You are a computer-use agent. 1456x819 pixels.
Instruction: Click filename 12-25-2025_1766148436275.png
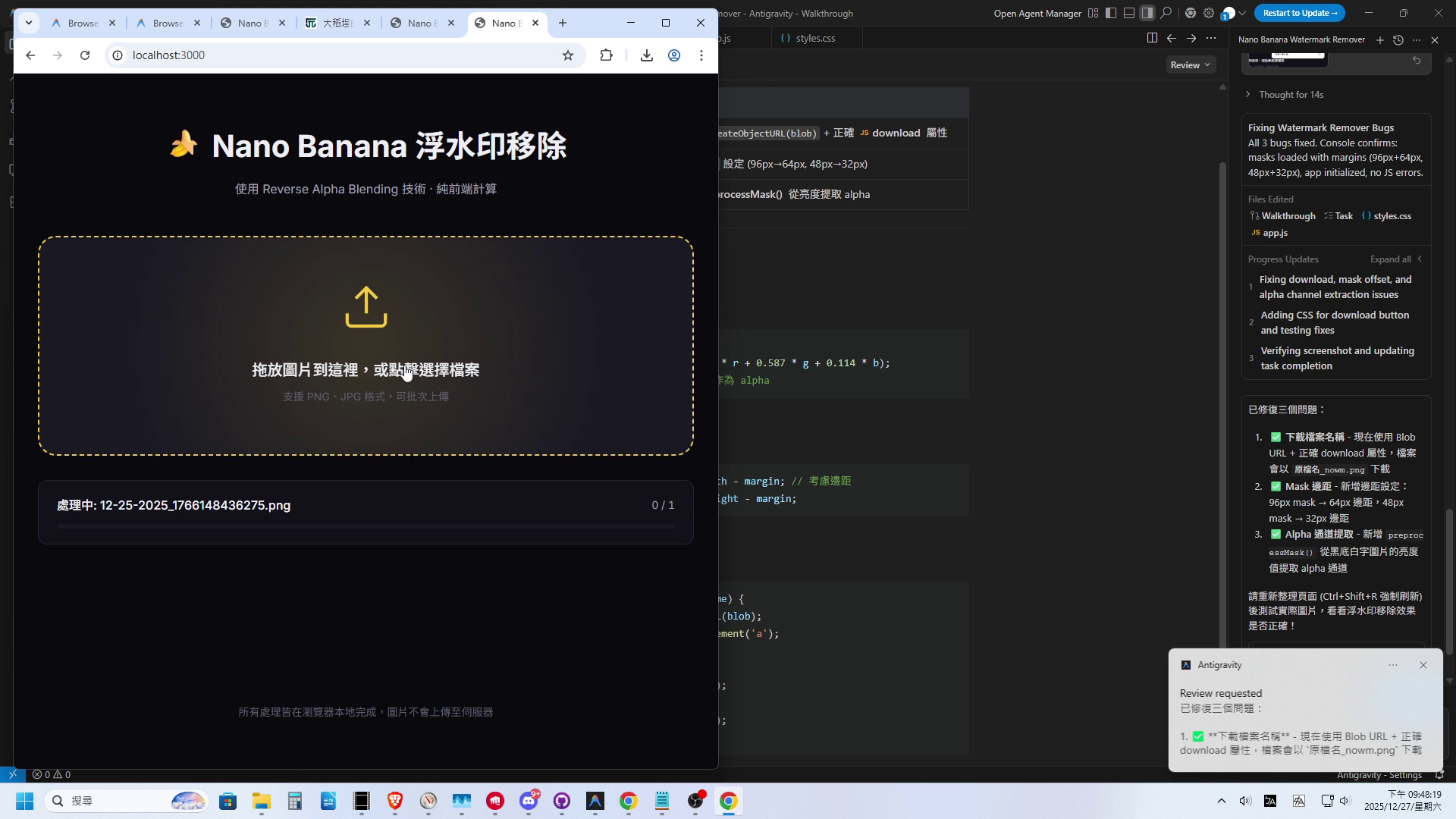pos(195,505)
